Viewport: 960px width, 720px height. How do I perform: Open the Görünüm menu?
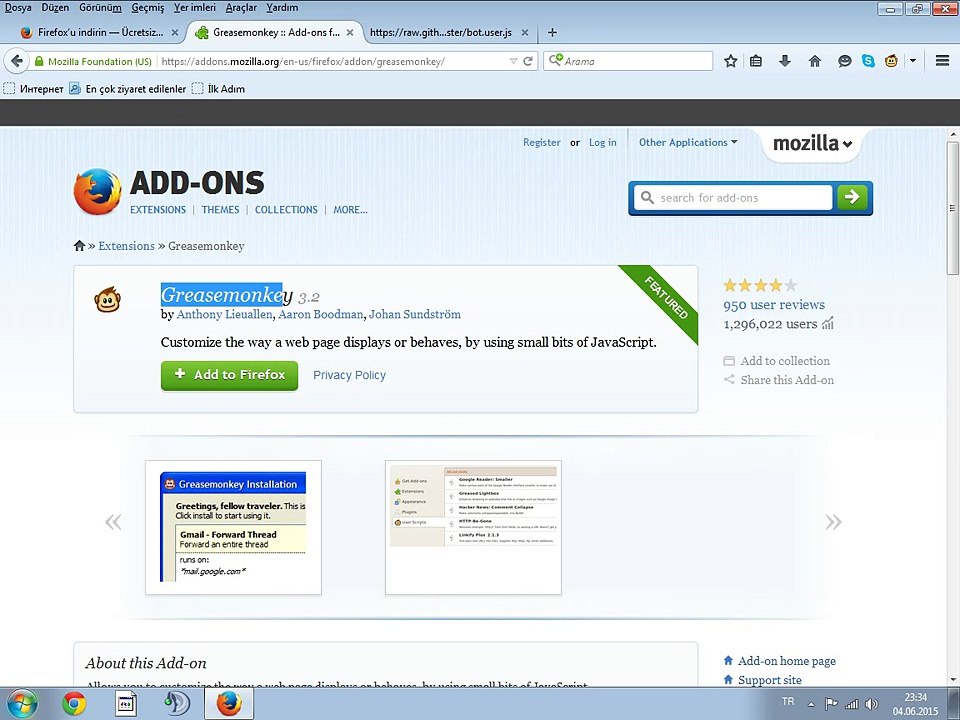click(100, 8)
